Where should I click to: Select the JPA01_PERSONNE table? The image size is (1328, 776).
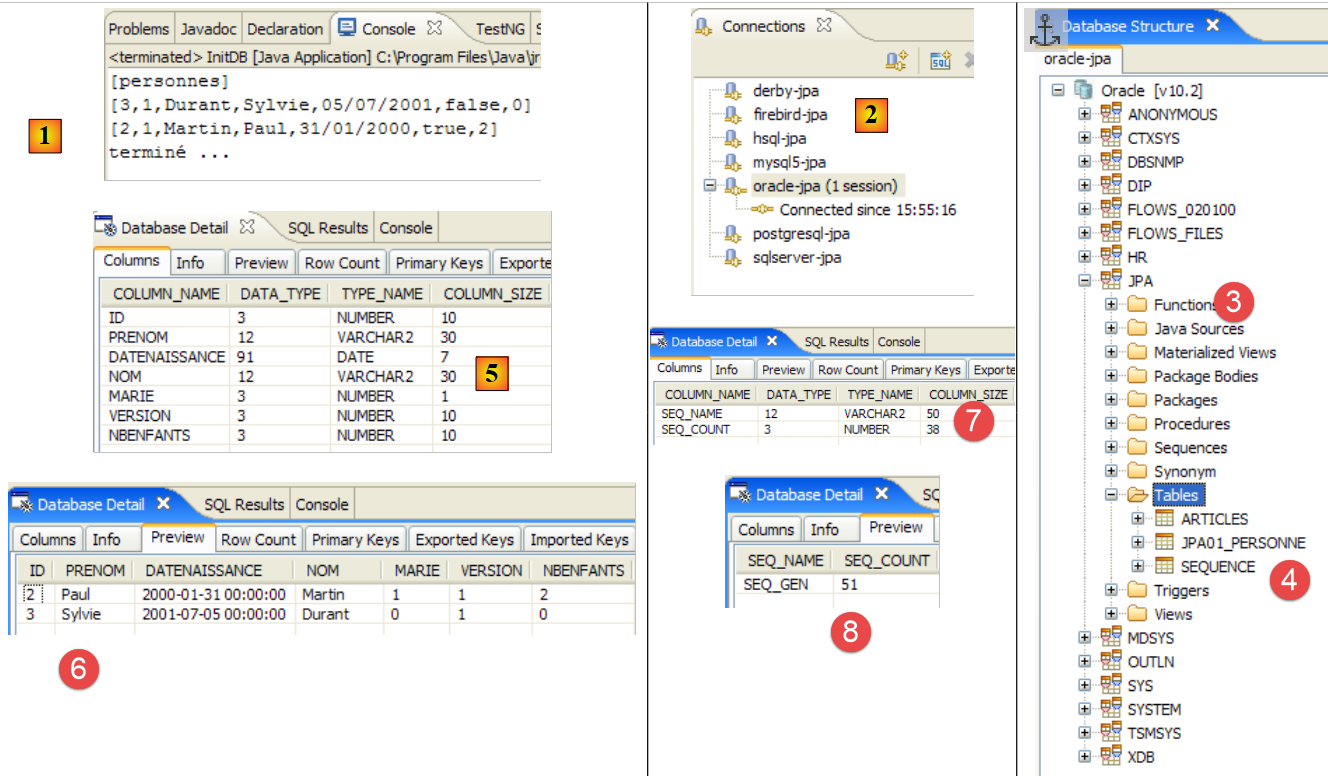(x=1242, y=543)
